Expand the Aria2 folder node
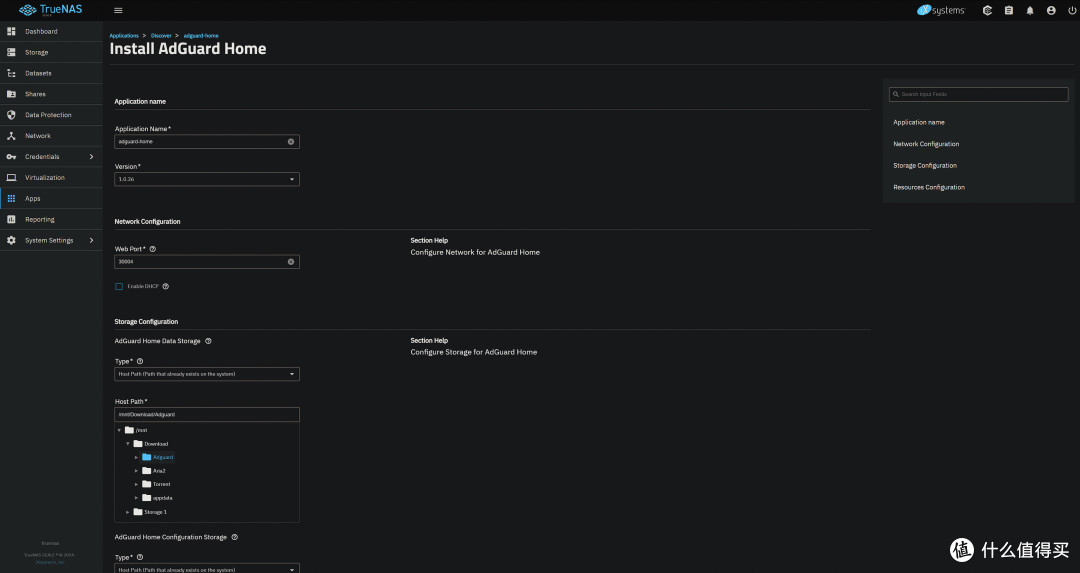 click(x=136, y=471)
